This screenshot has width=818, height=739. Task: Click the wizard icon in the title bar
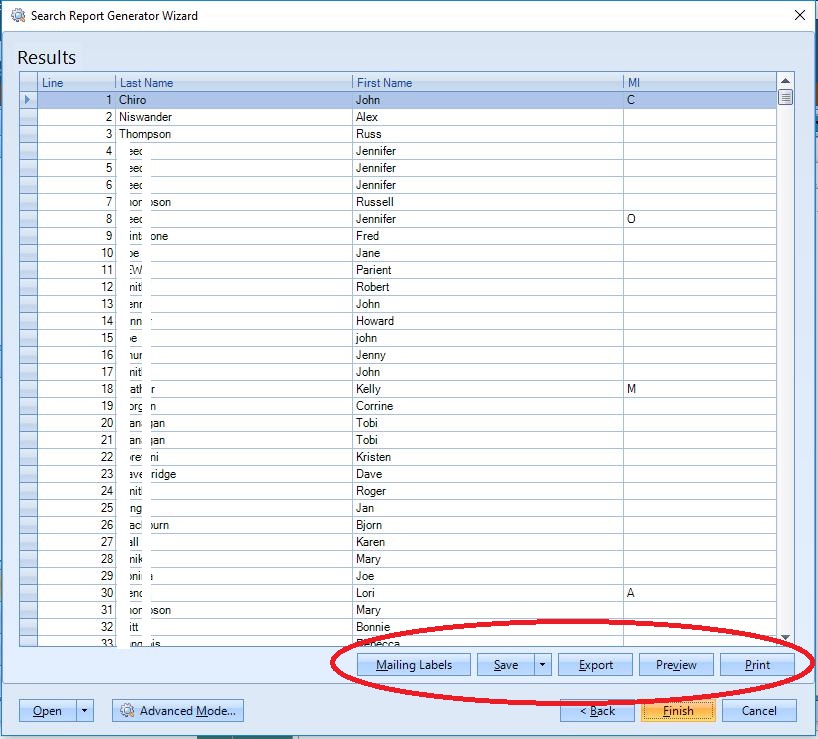16,15
